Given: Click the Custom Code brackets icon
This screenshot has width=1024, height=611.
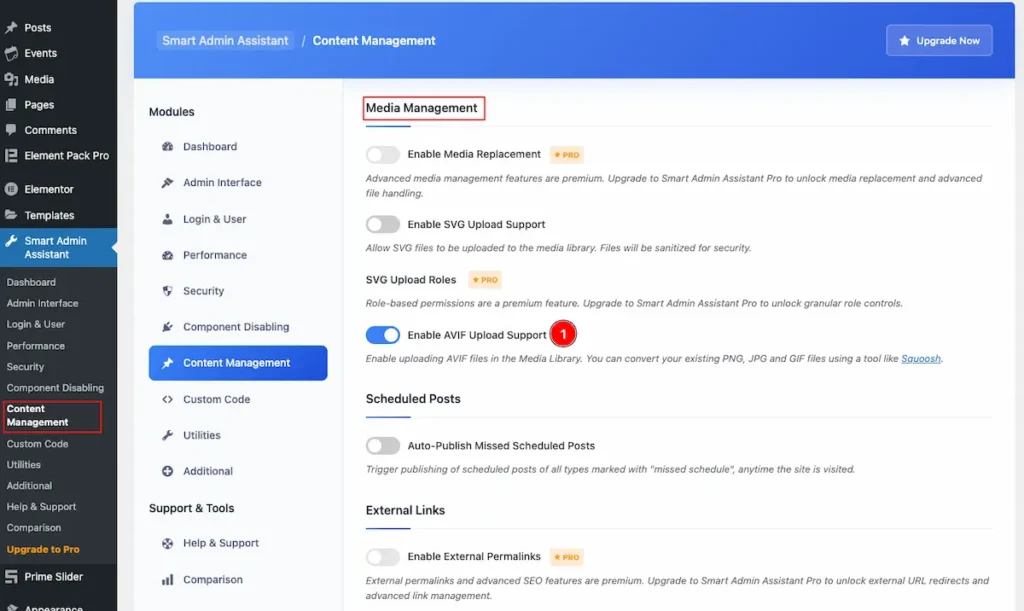Looking at the screenshot, I should [168, 399].
